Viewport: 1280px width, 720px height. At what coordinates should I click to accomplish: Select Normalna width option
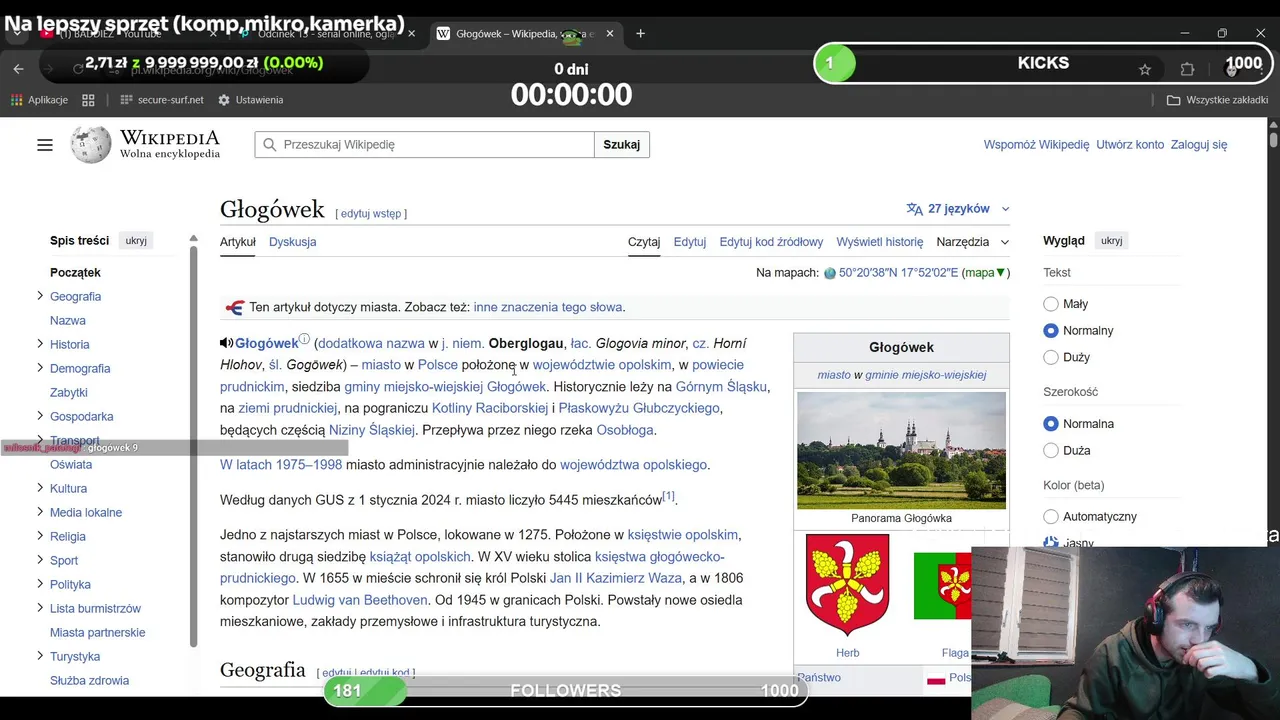pos(1050,424)
